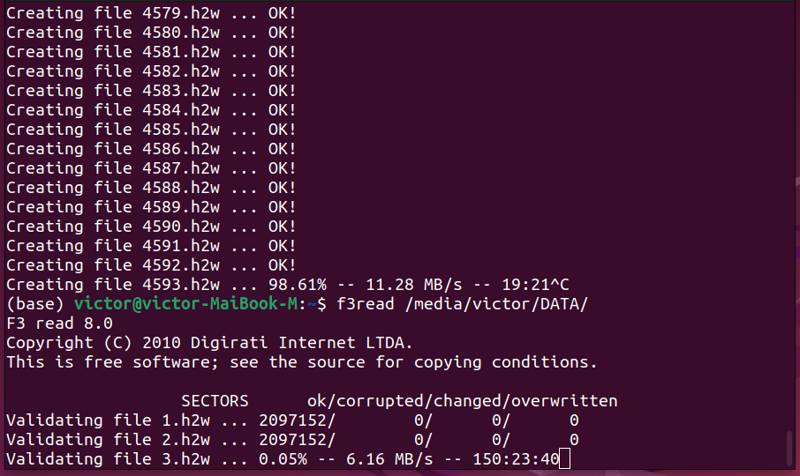
Task: Click the F3 read 8.0 version line
Action: click(x=59, y=323)
